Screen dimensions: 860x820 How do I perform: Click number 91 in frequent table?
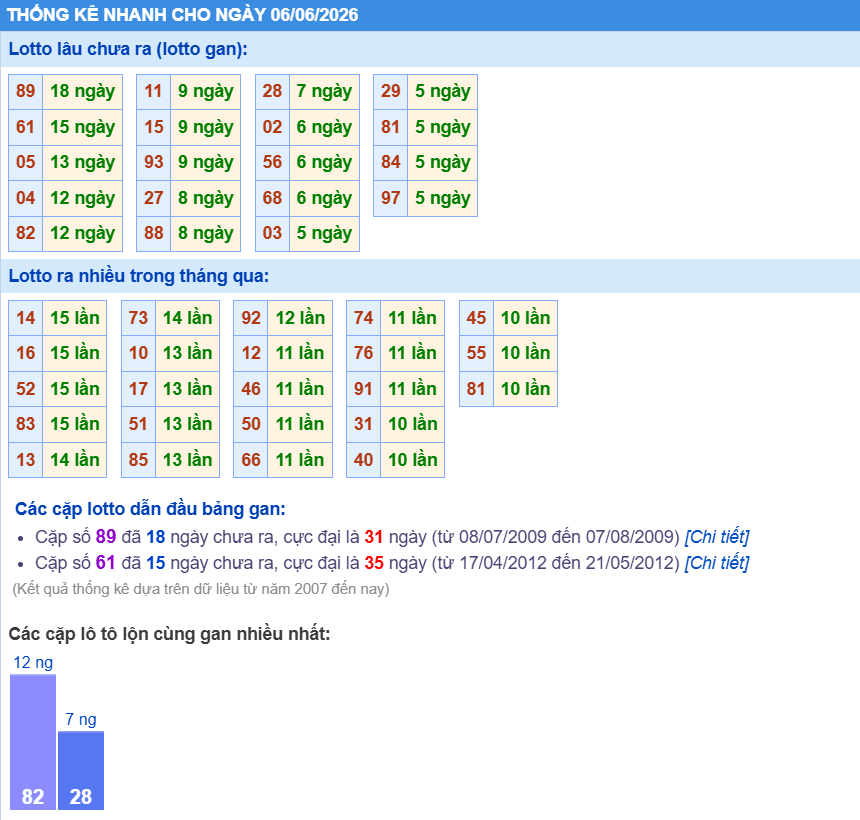click(x=364, y=389)
